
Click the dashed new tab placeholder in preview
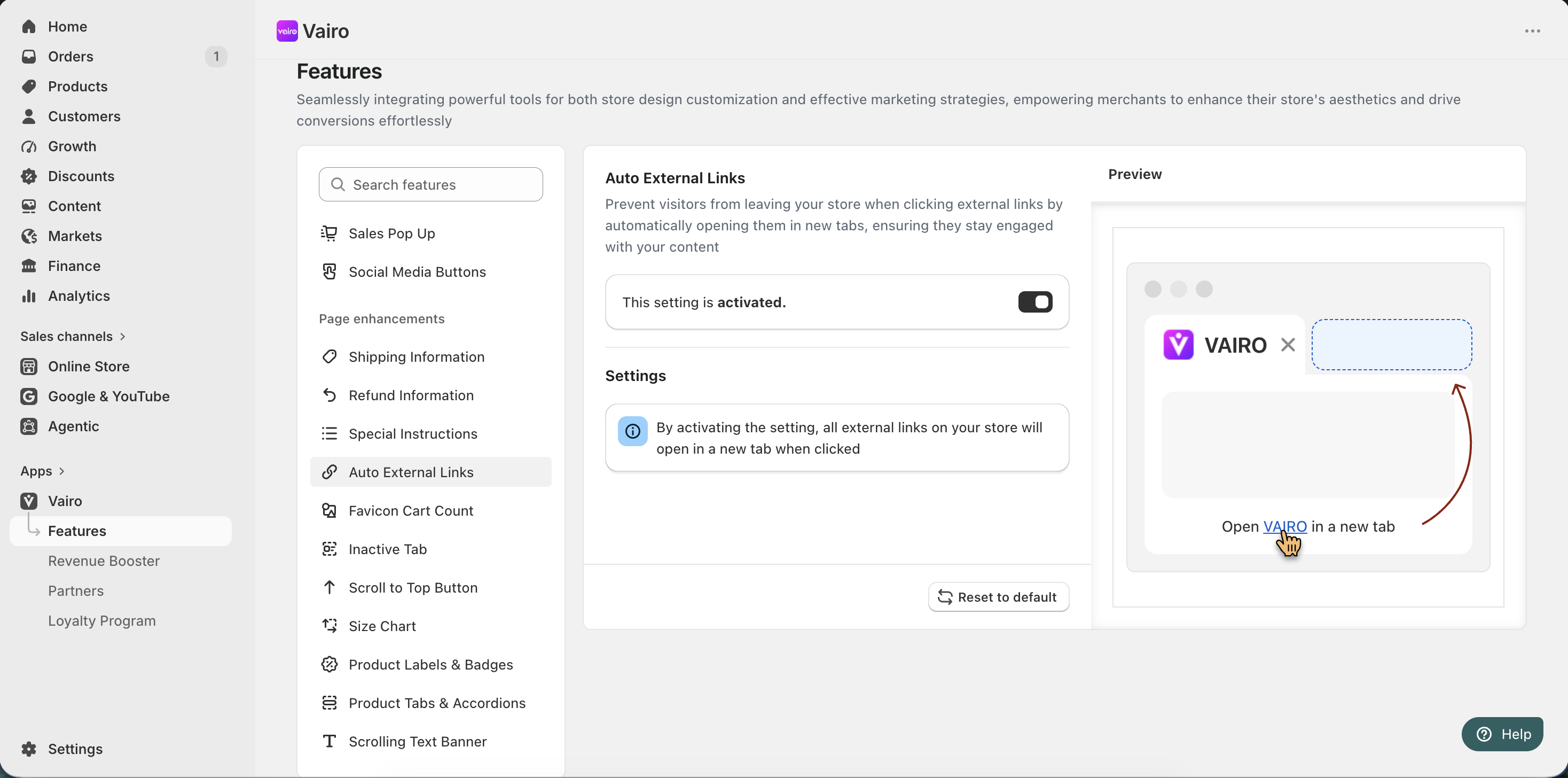(1391, 344)
